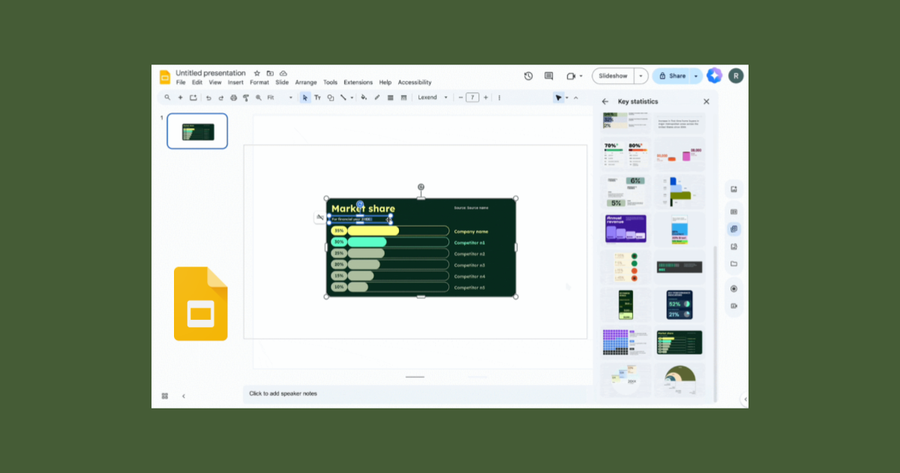Image resolution: width=900 pixels, height=473 pixels.
Task: Click the record icon in side rail
Action: [x=734, y=289]
